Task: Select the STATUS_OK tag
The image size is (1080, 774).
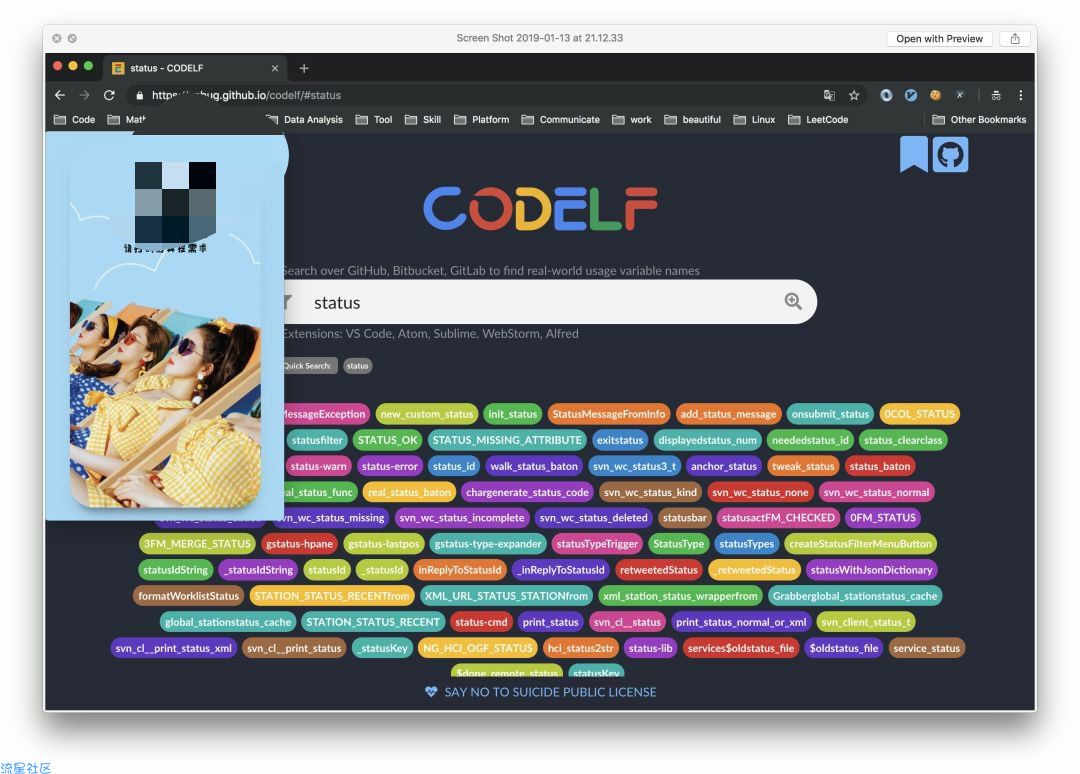Action: (x=388, y=440)
